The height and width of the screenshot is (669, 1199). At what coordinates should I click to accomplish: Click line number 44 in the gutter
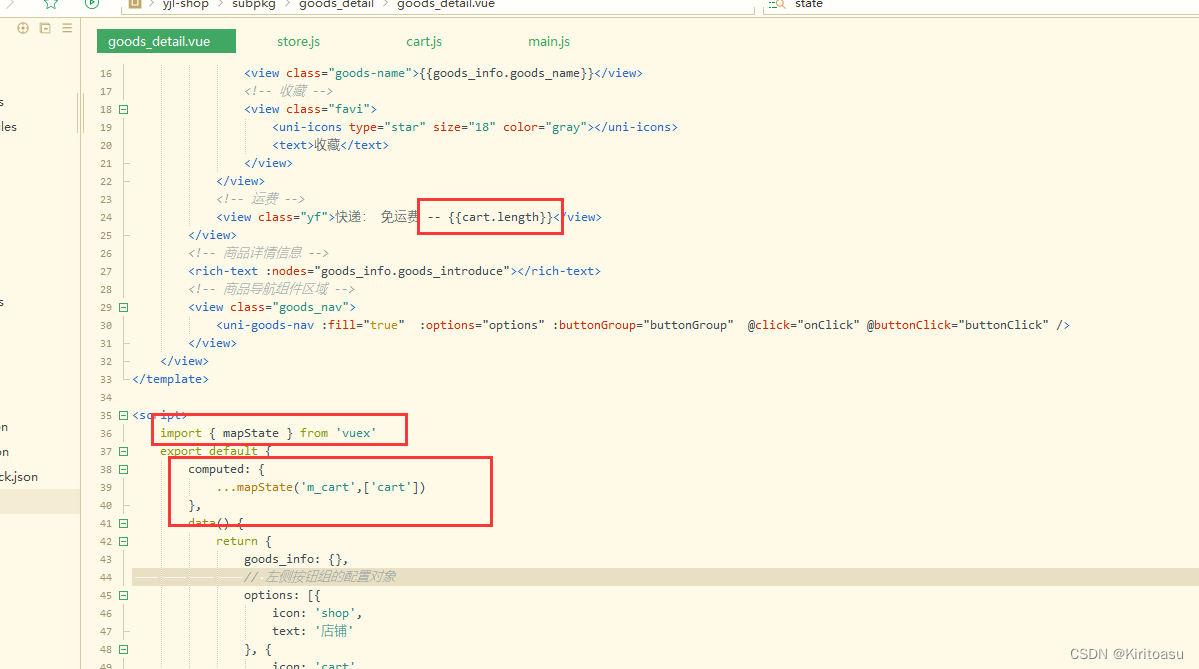click(x=106, y=577)
